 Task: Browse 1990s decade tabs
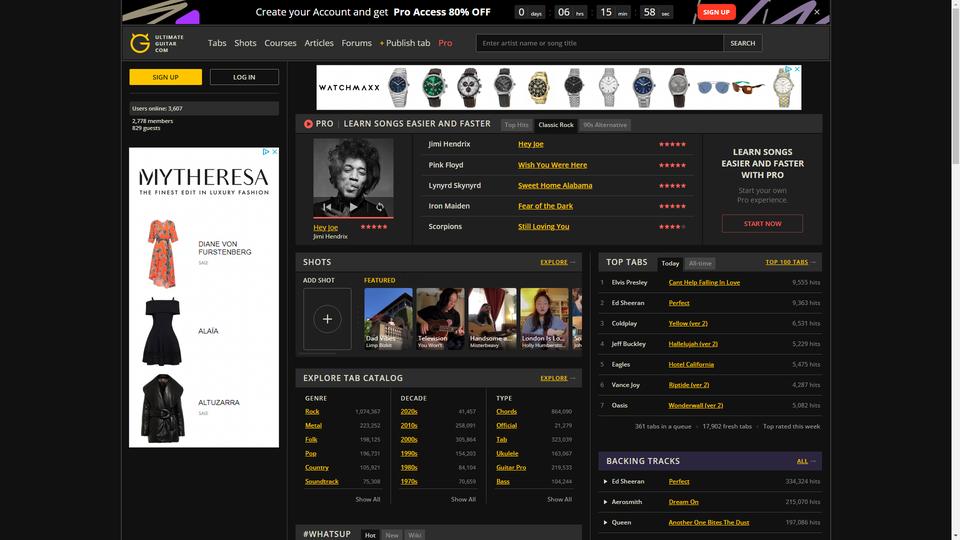[x=409, y=454]
